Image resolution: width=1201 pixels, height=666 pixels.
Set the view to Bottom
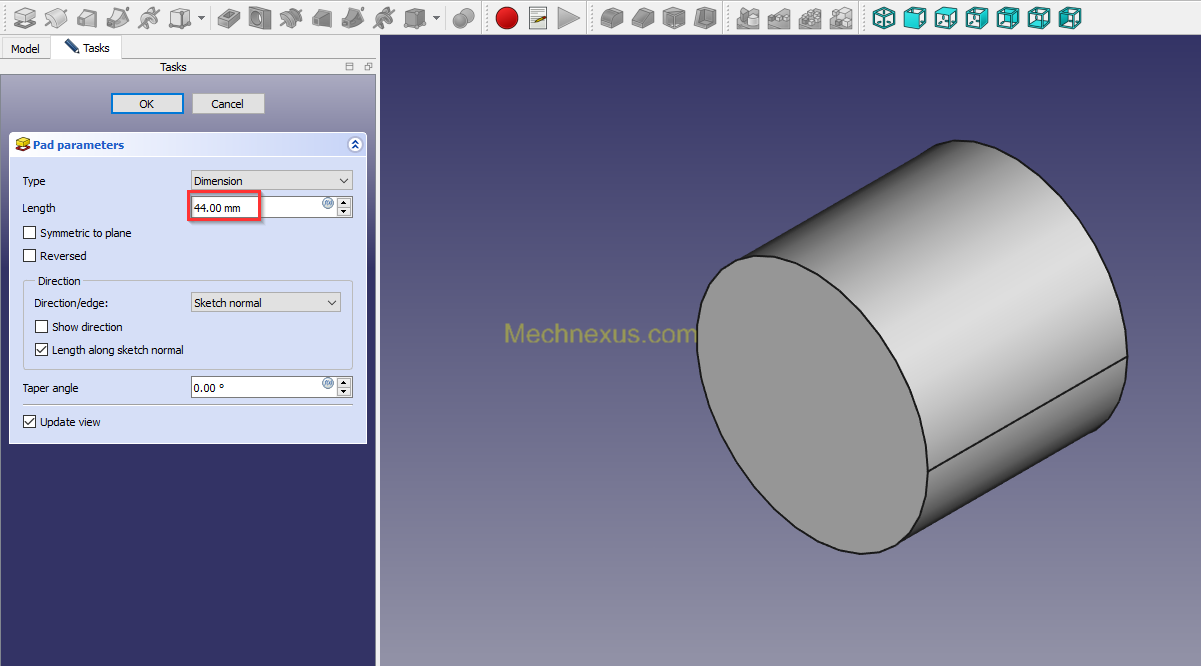point(1039,17)
